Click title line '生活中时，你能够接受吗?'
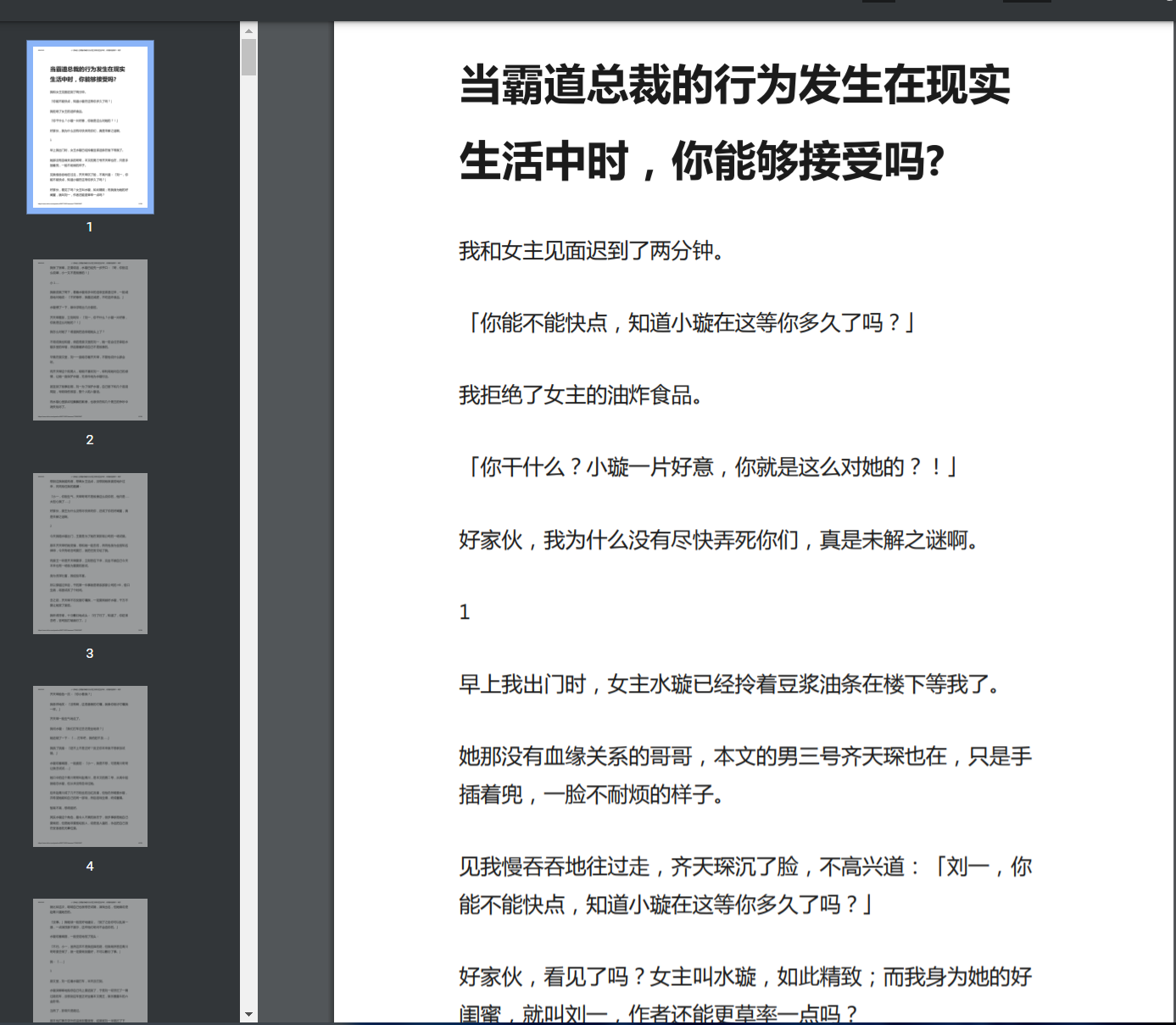The image size is (1176, 1025). click(702, 161)
